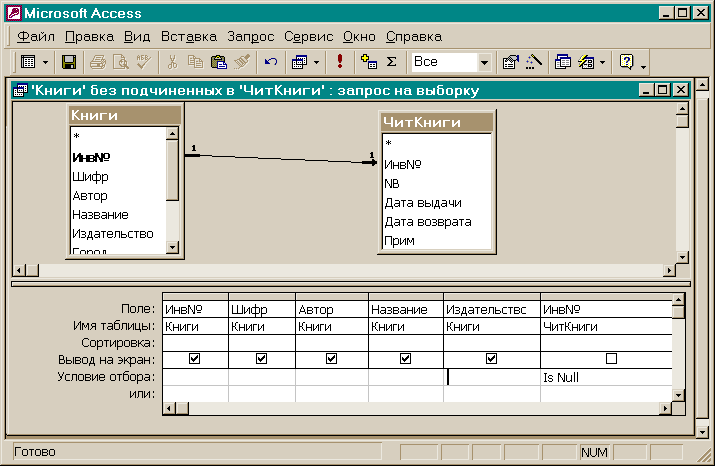The width and height of the screenshot is (715, 466).
Task: Select Дата возврата field in ЧитКниги
Action: pyautogui.click(x=428, y=222)
